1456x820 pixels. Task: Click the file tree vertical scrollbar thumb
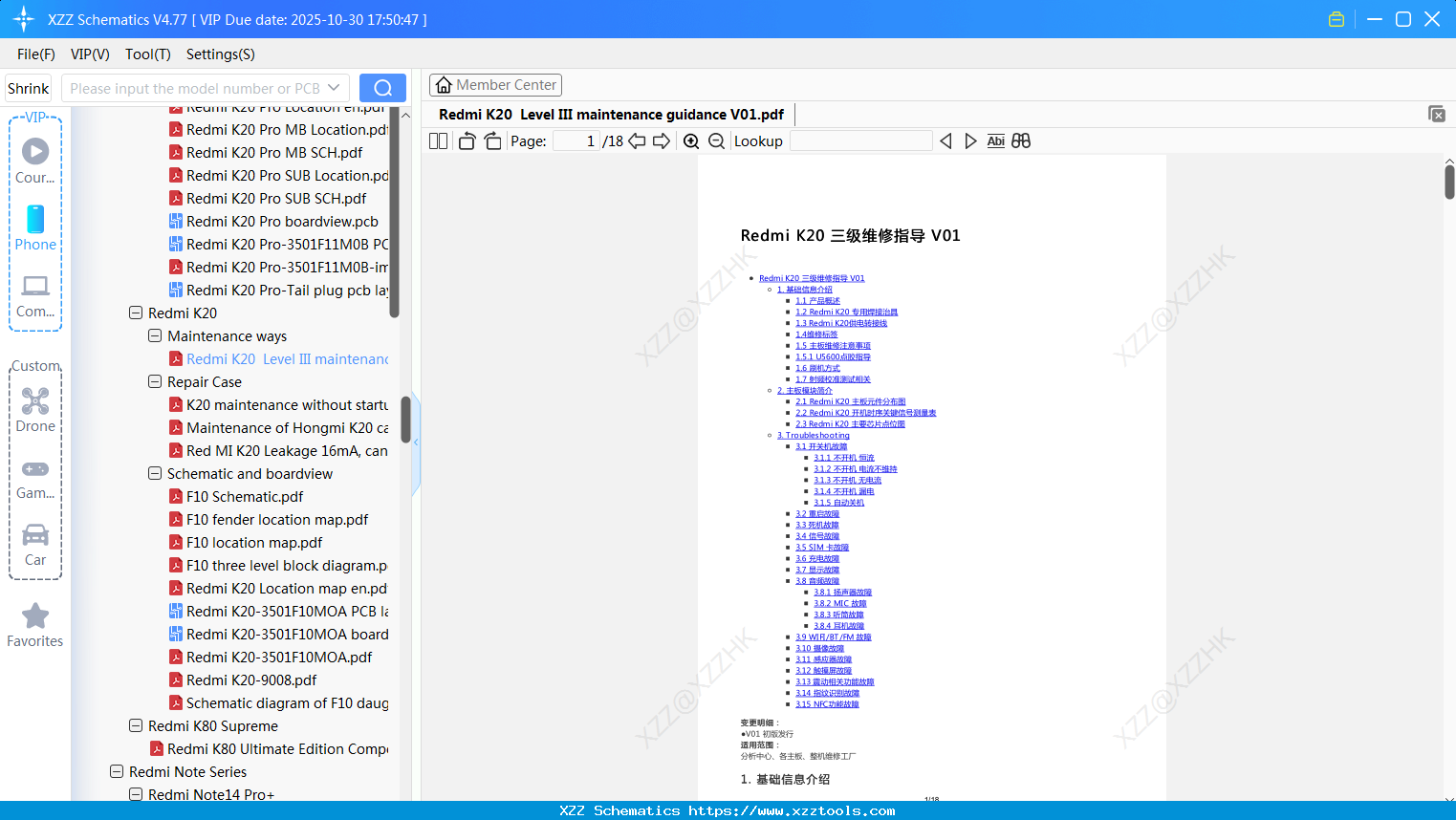(x=406, y=420)
